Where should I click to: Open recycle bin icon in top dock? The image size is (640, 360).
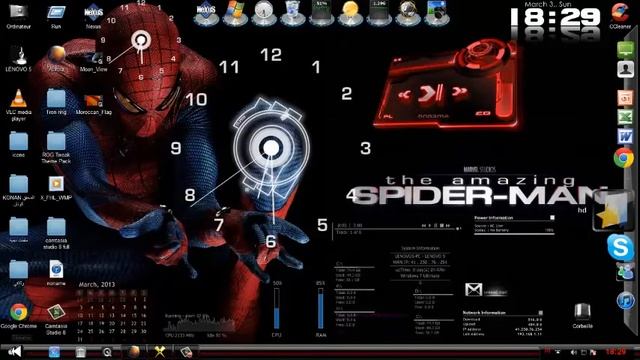pyautogui.click(x=292, y=12)
